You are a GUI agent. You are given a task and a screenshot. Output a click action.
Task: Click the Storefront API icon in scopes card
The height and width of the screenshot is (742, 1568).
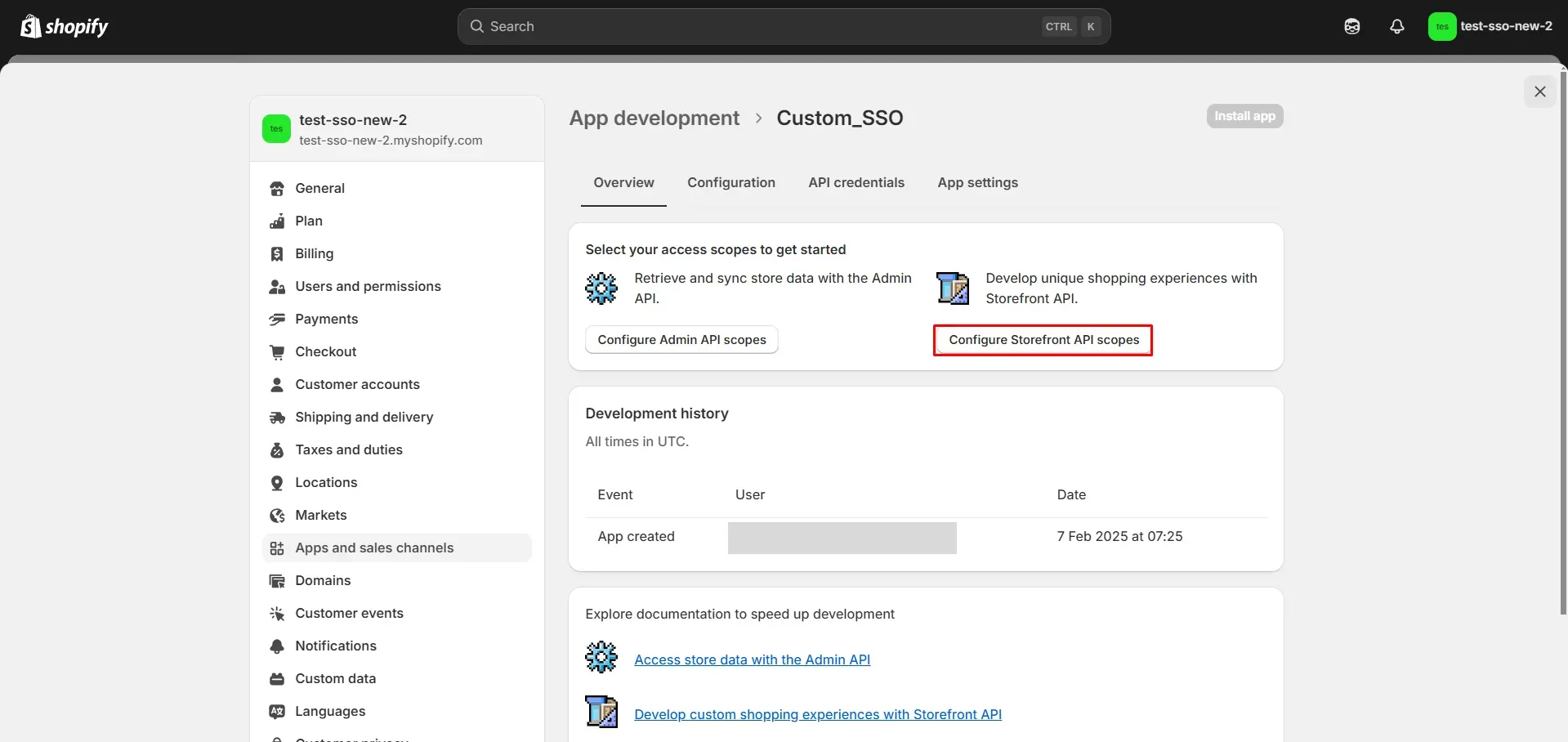953,288
